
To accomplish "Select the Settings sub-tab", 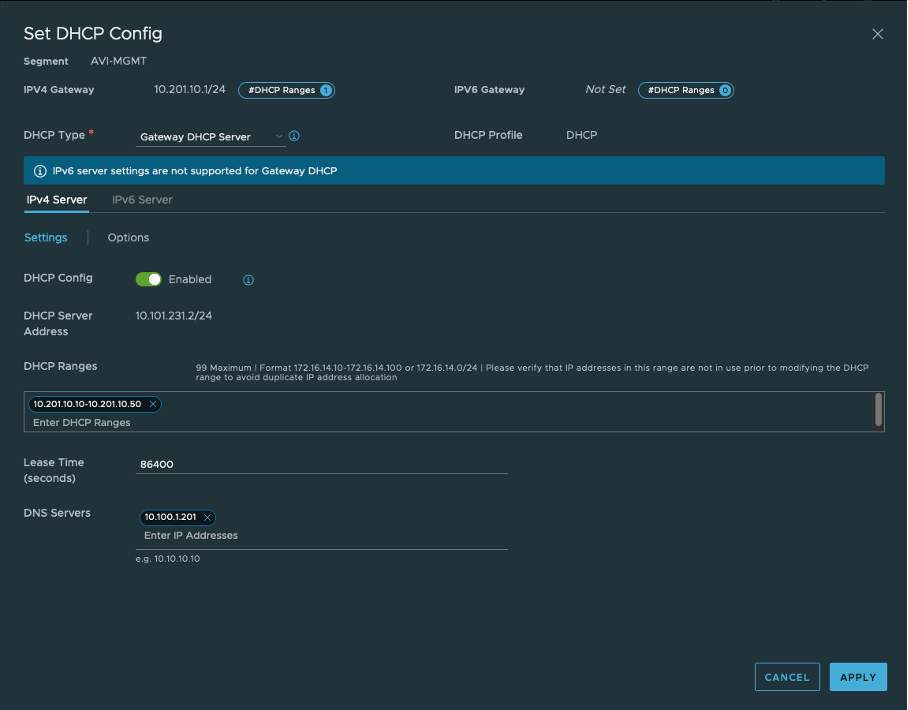I will [46, 238].
